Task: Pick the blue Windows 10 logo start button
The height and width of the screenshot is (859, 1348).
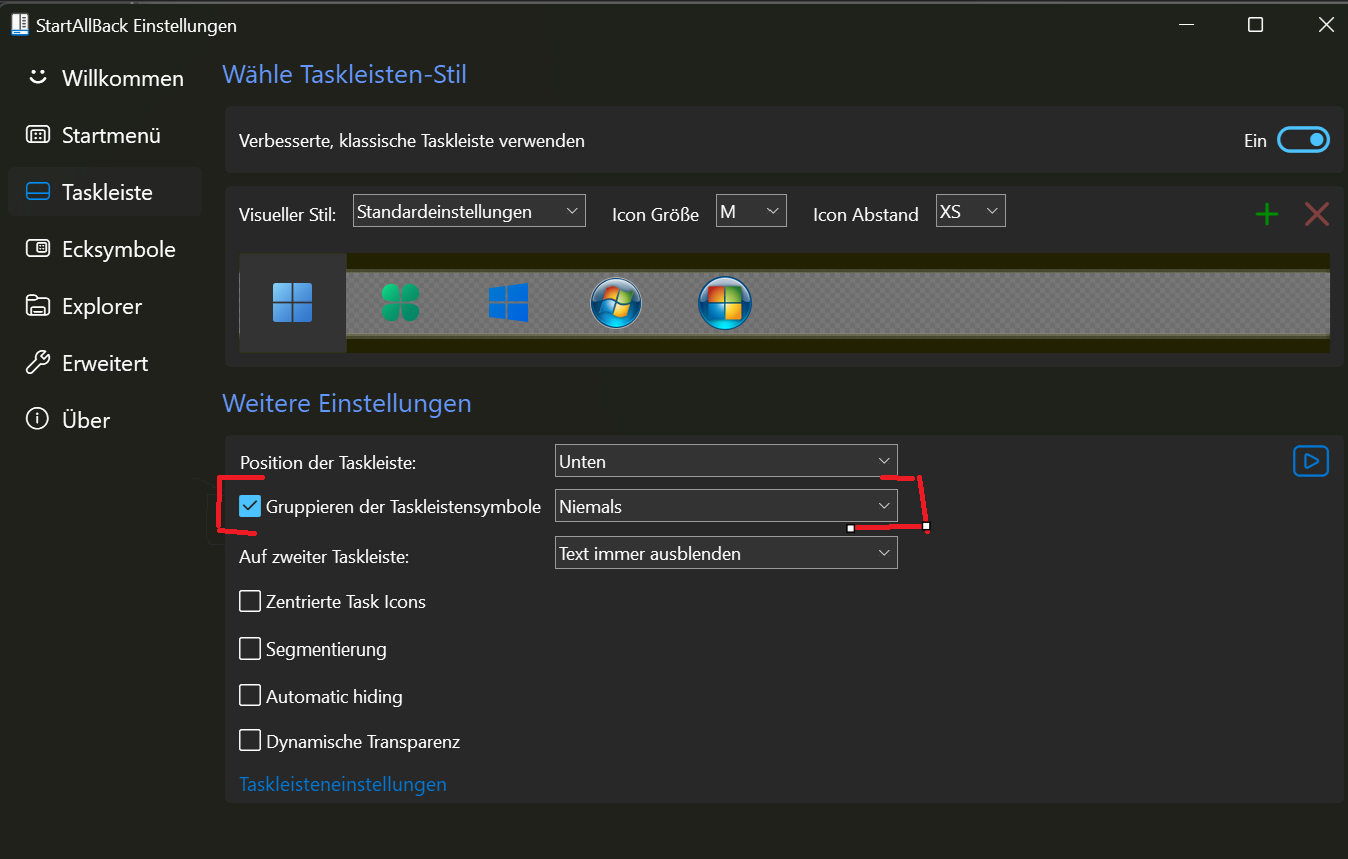Action: point(508,302)
